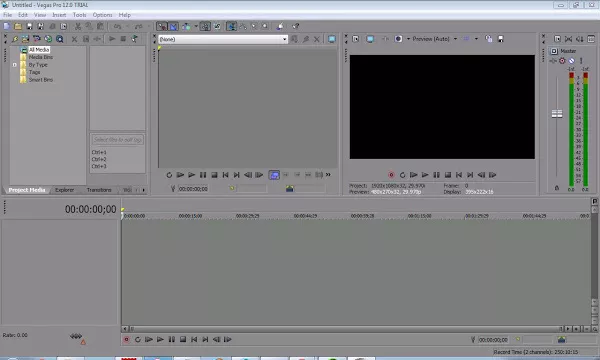This screenshot has height=360, width=600.
Task: Open Undo history dropdown arrow
Action: click(127, 26)
